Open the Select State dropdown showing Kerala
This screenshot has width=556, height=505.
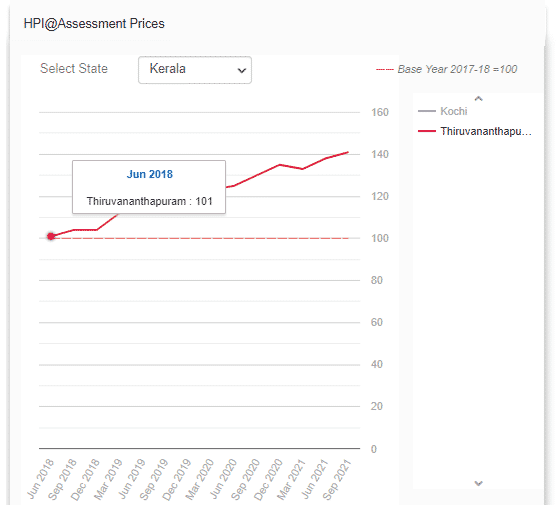[x=195, y=70]
